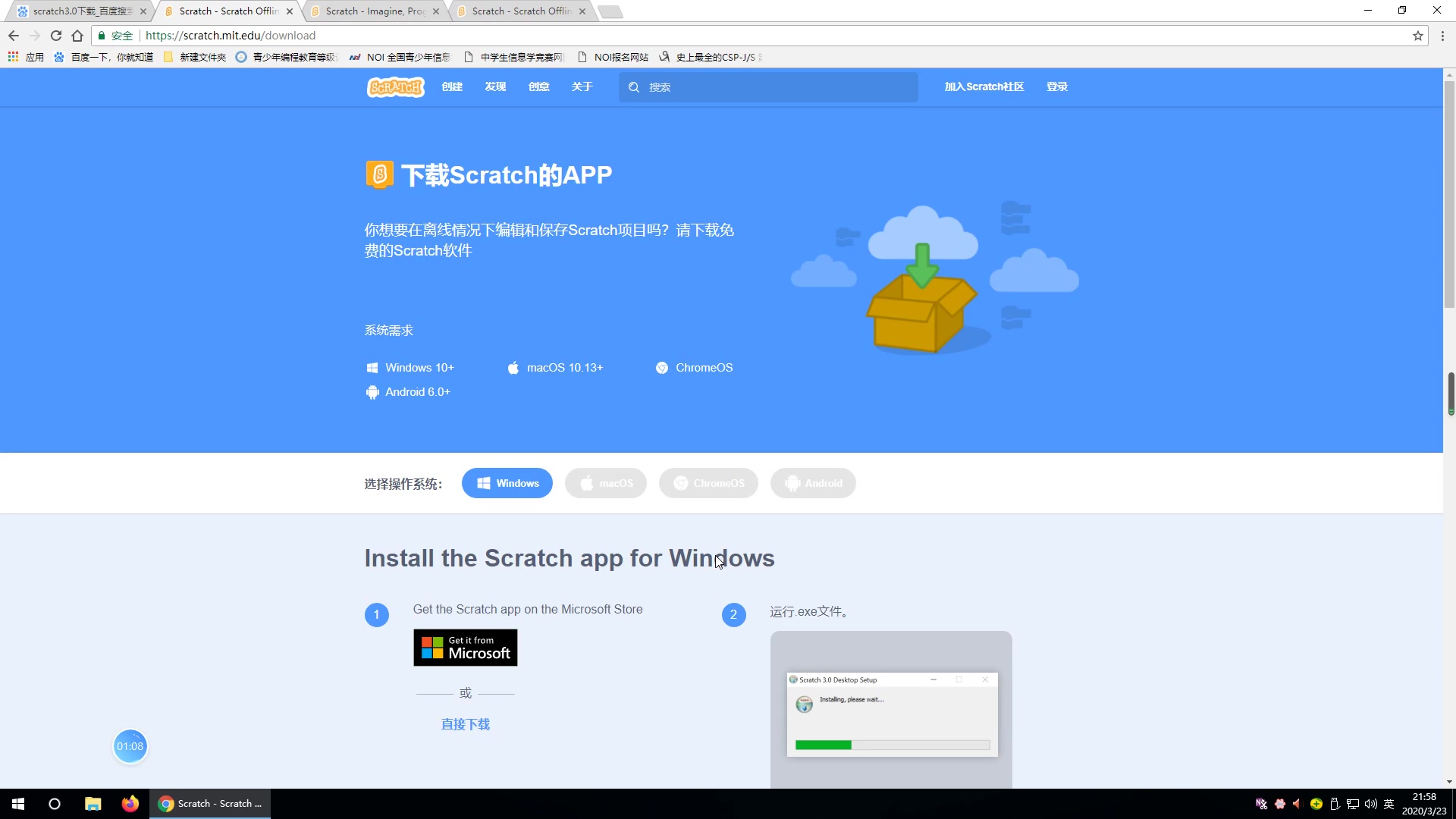1456x819 pixels.
Task: Click the Scratch logo in the navigation bar
Action: point(395,87)
